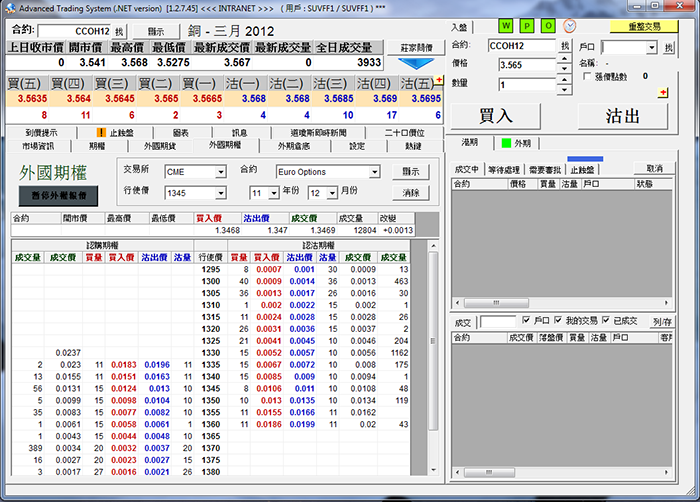Click the green O indicator button
700x502 pixels.
coord(546,25)
